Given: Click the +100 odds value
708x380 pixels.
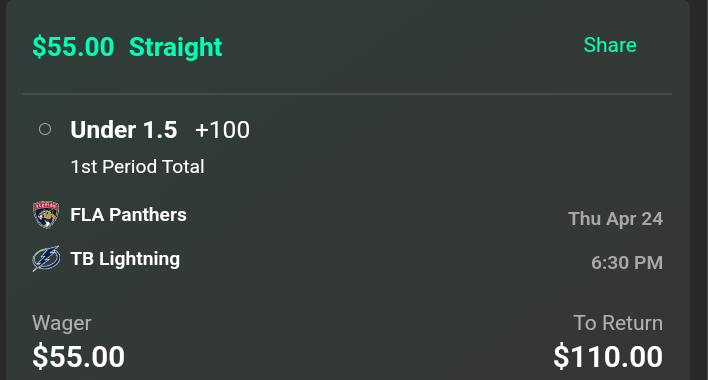Looking at the screenshot, I should click(x=222, y=130).
